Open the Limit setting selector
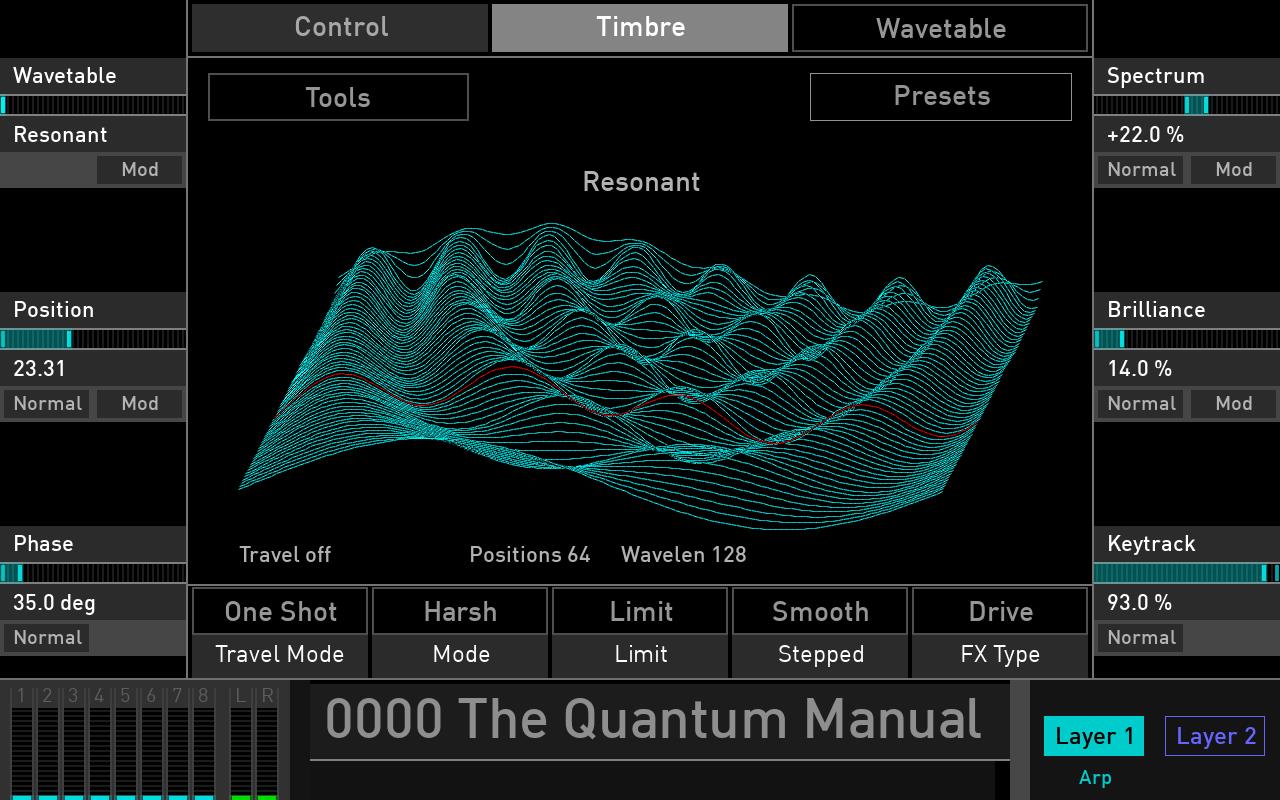 coord(640,611)
